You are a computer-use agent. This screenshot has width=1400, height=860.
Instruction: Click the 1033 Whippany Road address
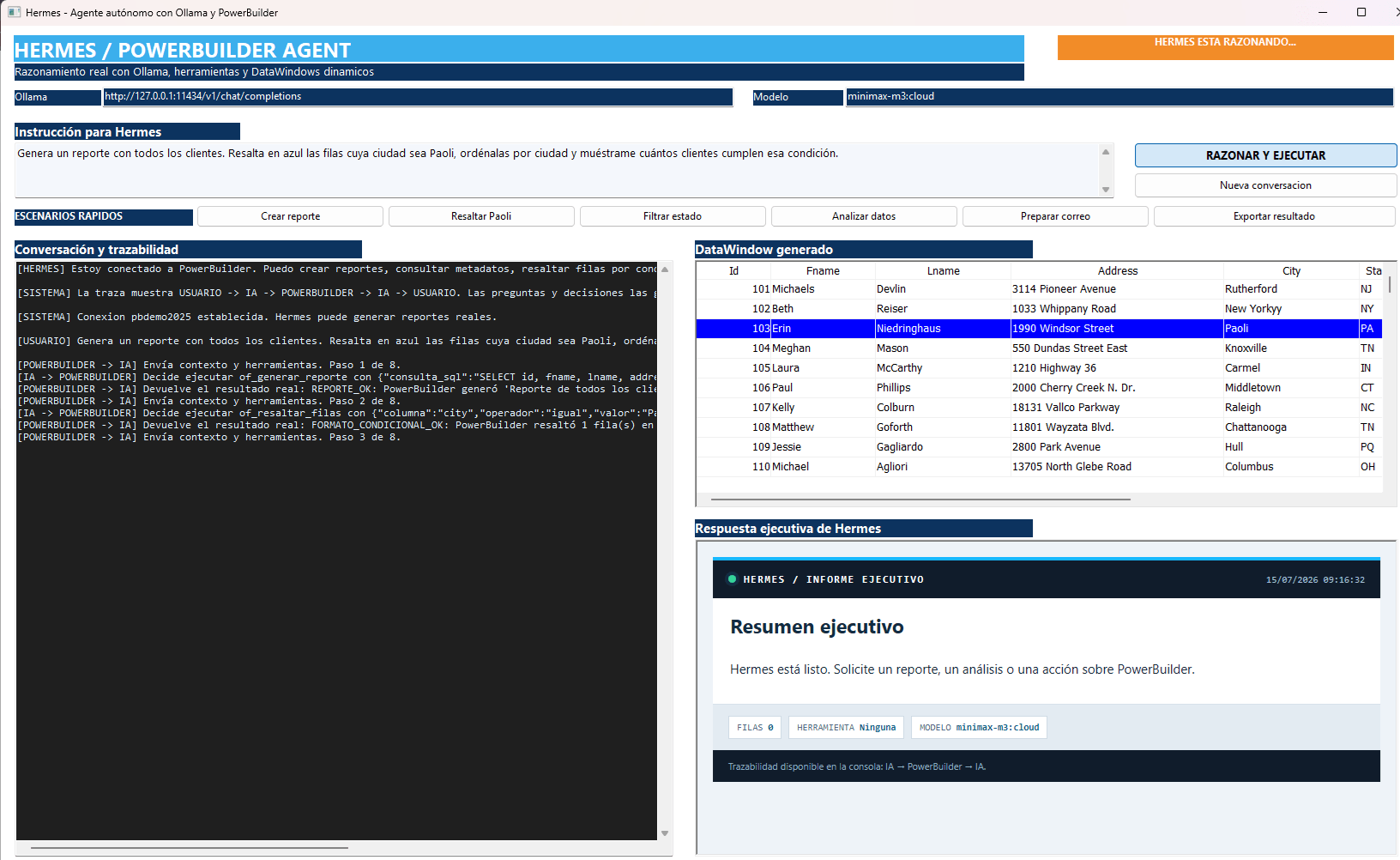(x=1064, y=309)
